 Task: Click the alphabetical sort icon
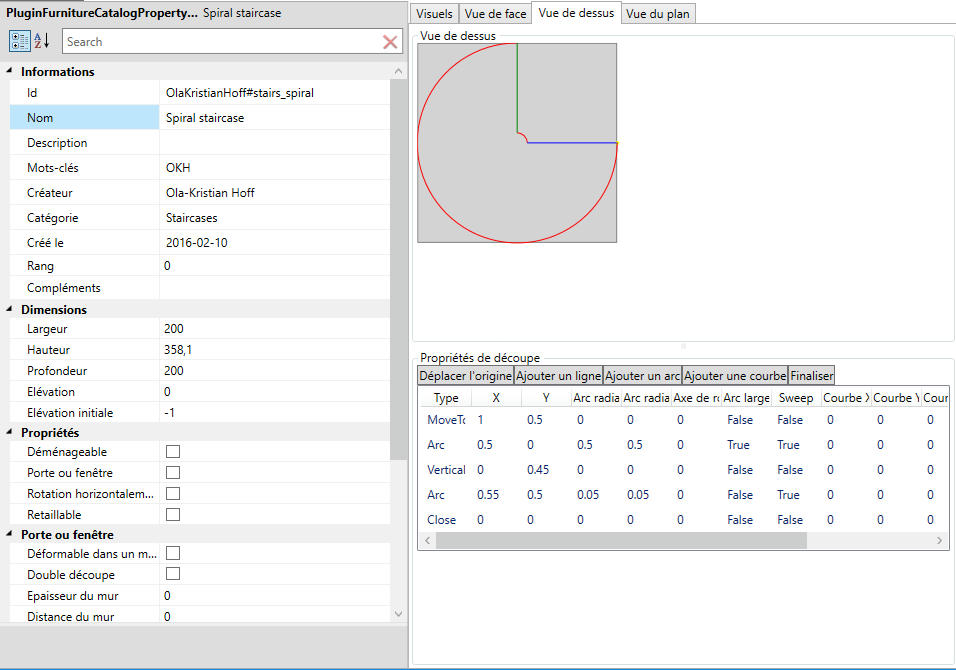42,41
